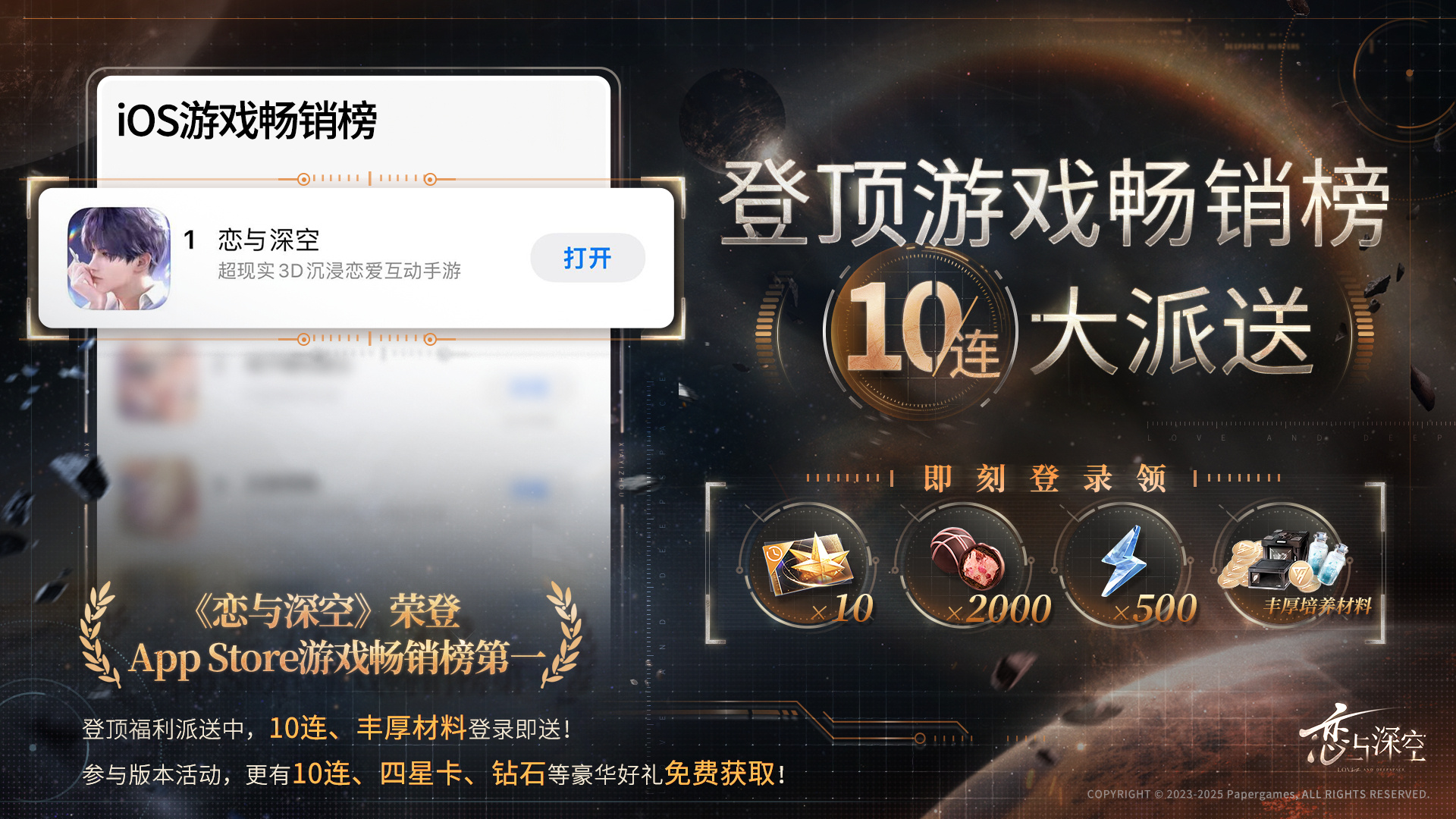Tap the blue 打开 button

[588, 258]
